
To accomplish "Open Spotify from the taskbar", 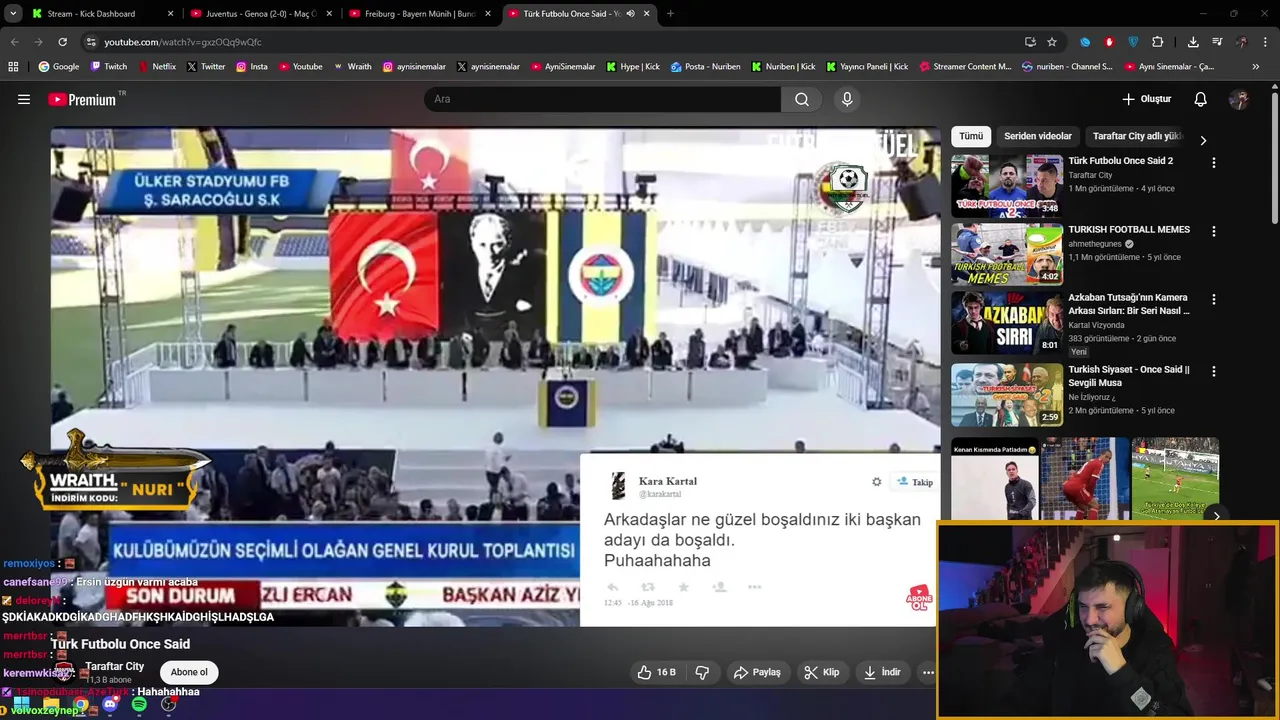I will tap(139, 705).
